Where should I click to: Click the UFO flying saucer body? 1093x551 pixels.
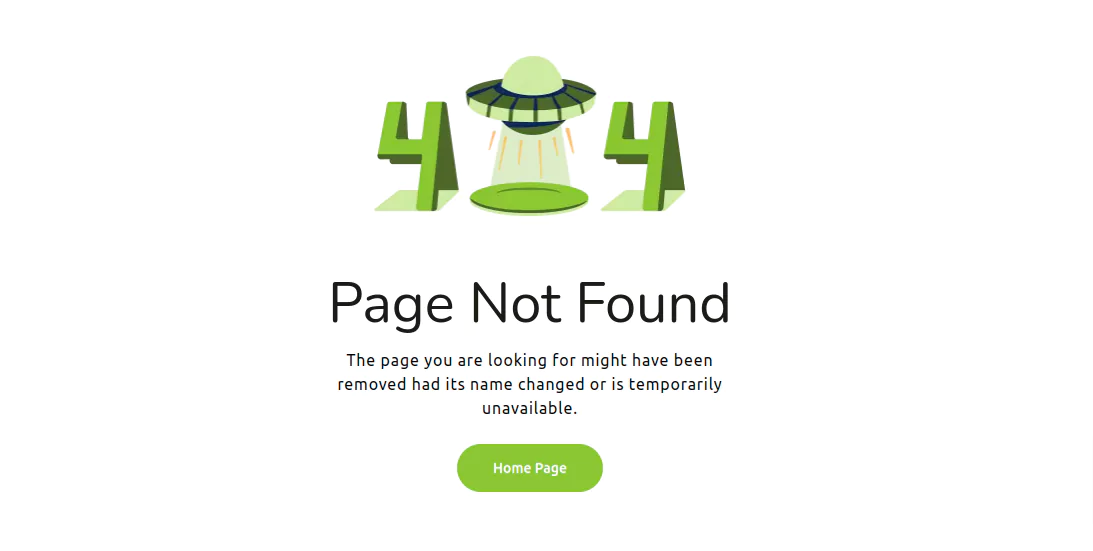[x=531, y=98]
